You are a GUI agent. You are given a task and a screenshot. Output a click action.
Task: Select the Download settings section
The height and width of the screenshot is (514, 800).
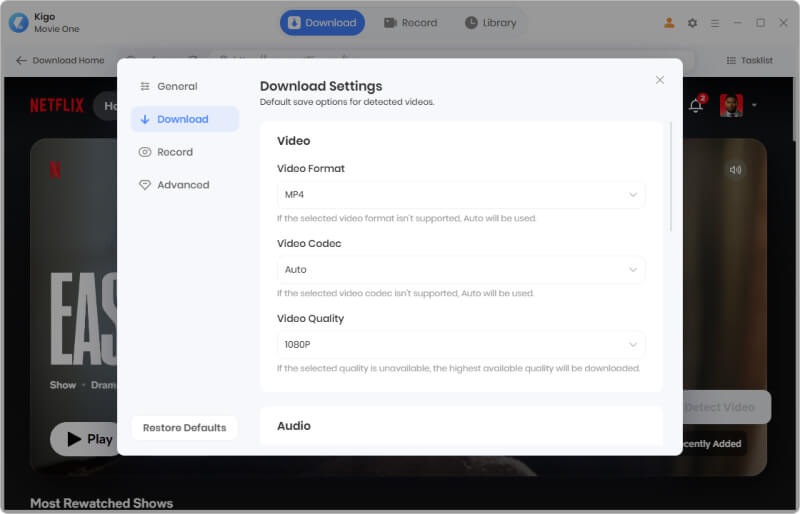(184, 119)
